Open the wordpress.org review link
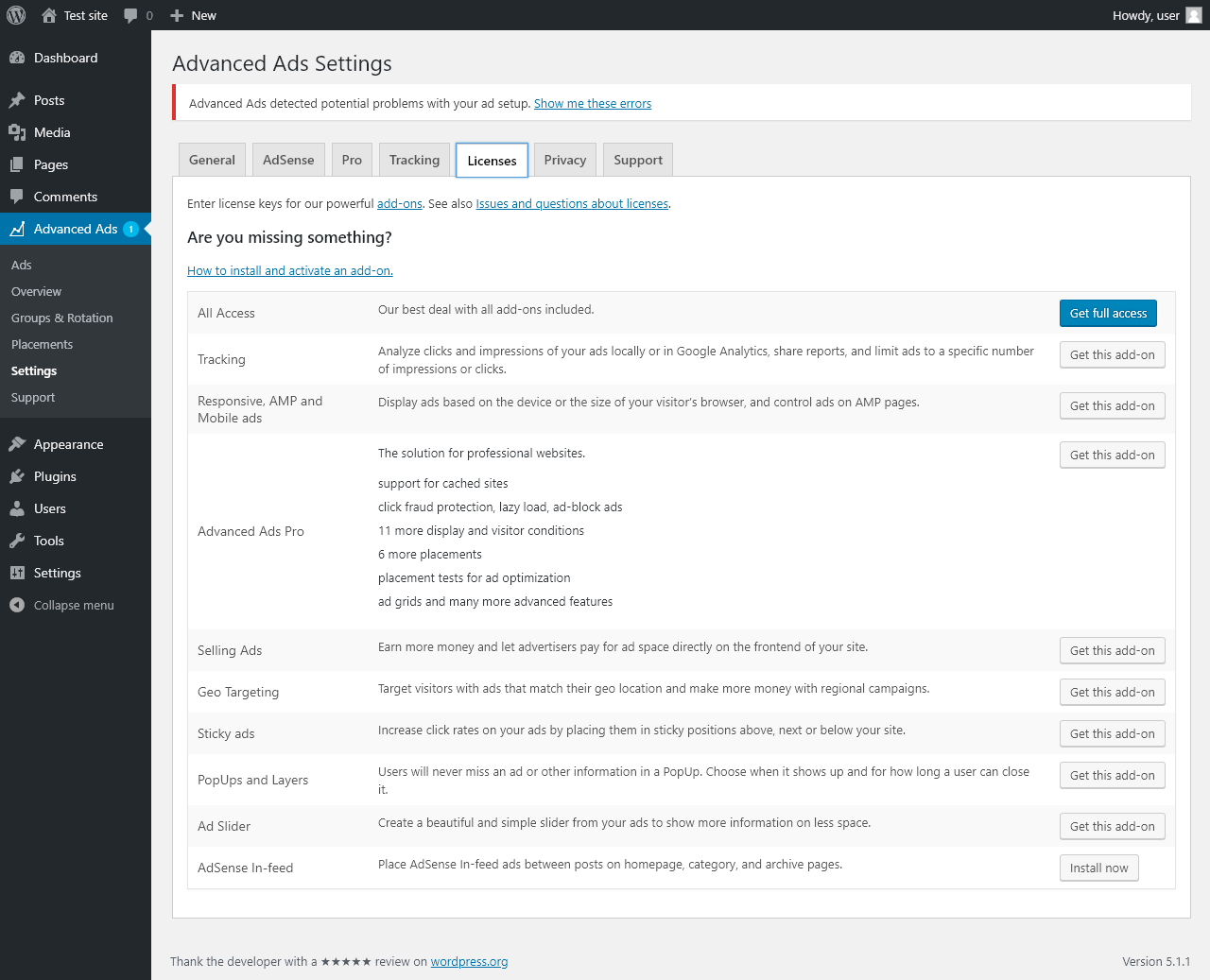 coord(469,962)
